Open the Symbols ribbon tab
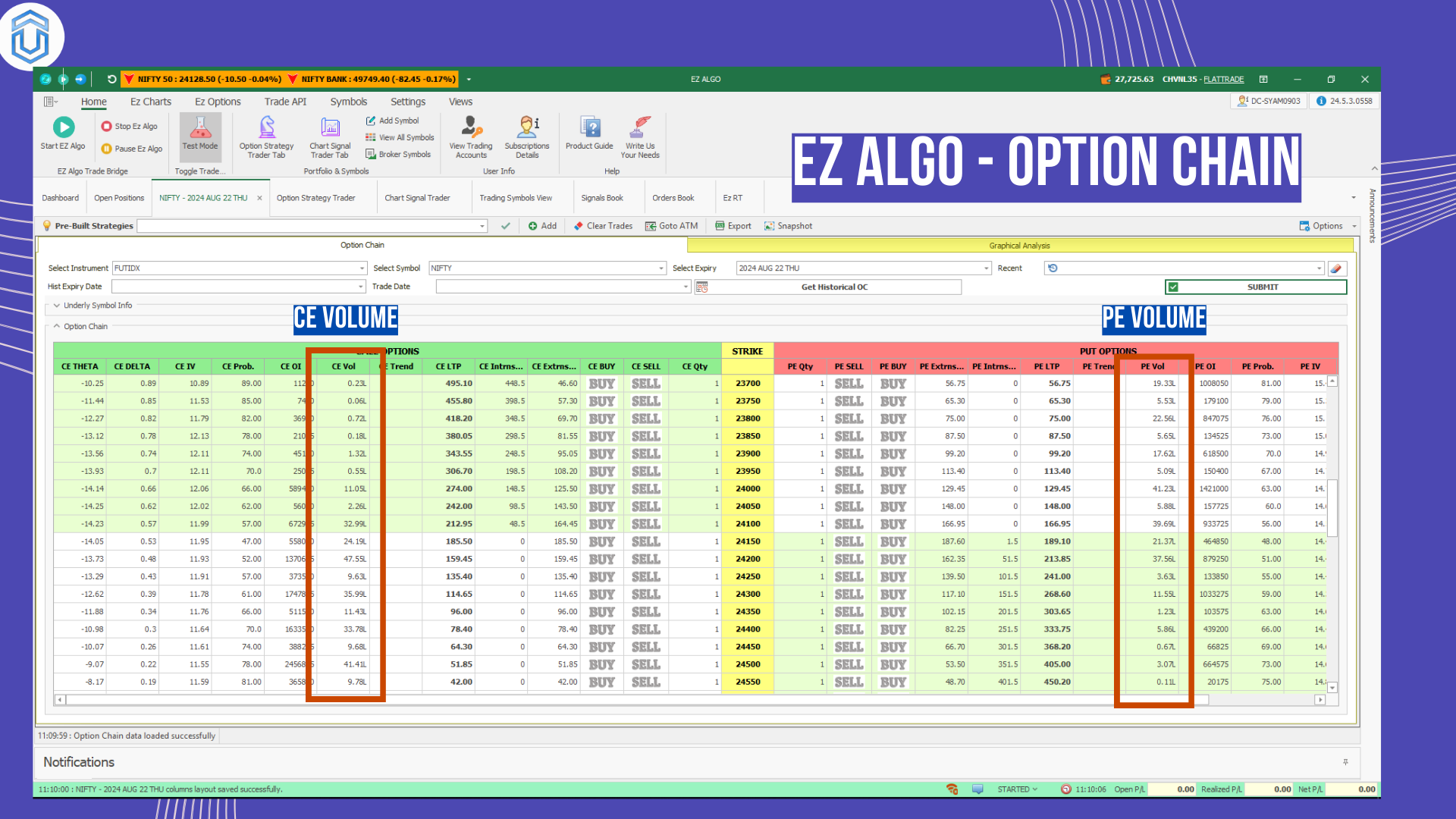 (x=348, y=102)
